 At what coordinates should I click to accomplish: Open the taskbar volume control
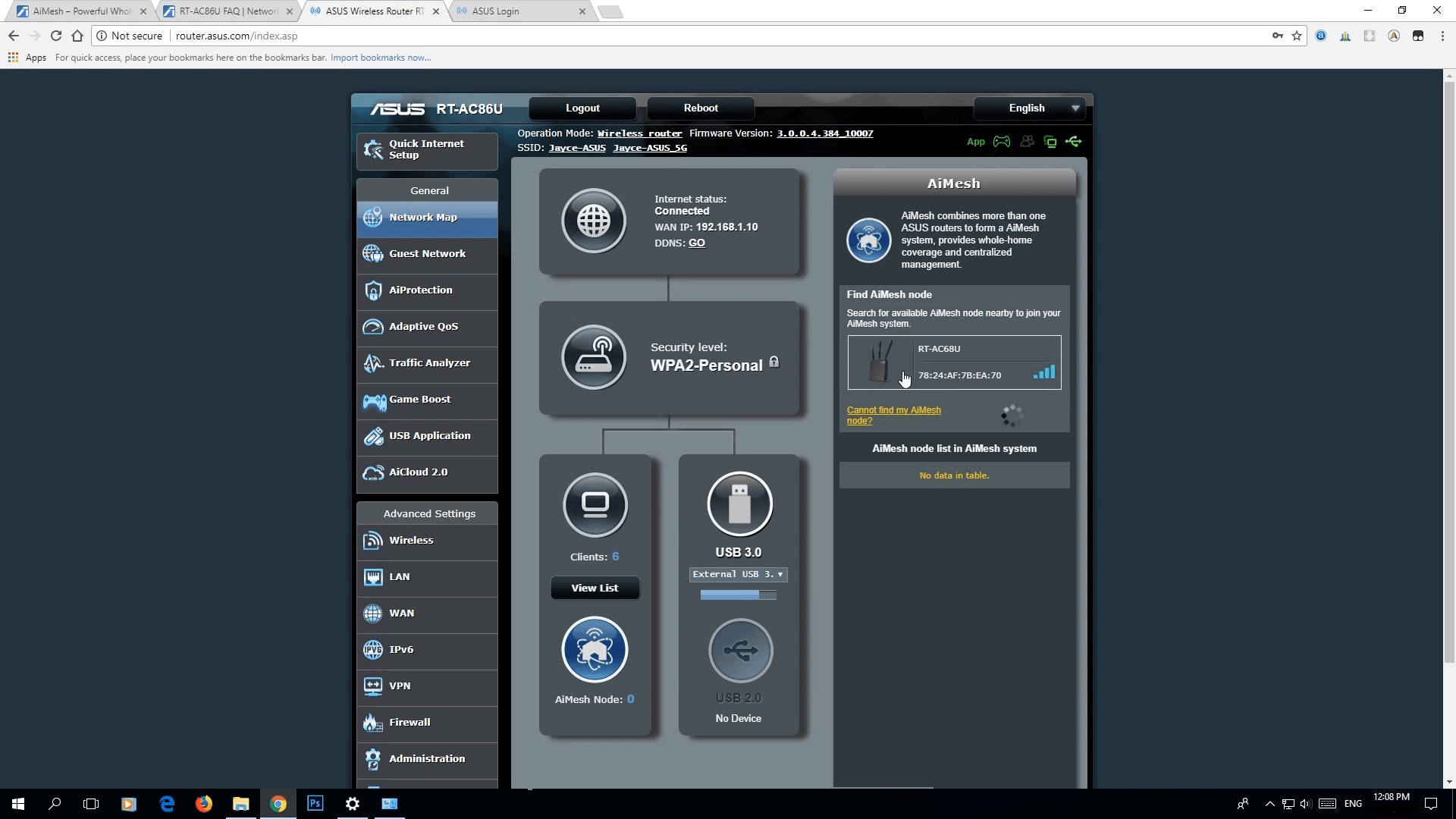click(1305, 804)
